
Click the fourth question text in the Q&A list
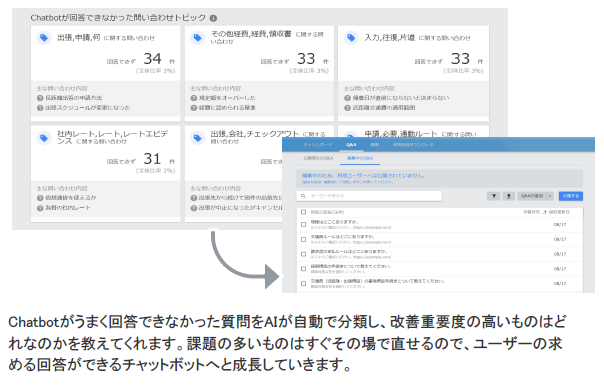pos(351,266)
